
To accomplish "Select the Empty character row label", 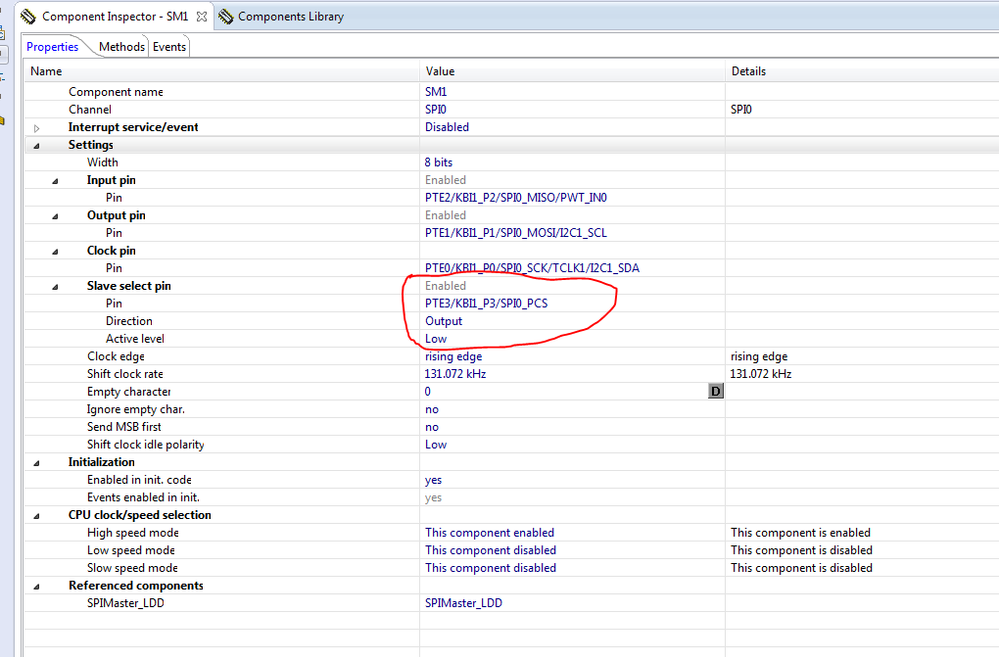I will click(129, 392).
